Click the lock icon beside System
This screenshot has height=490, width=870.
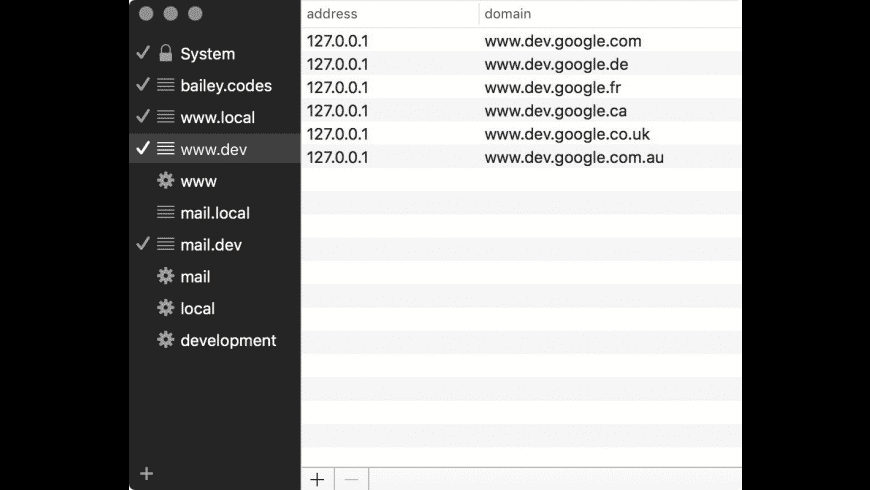(166, 54)
